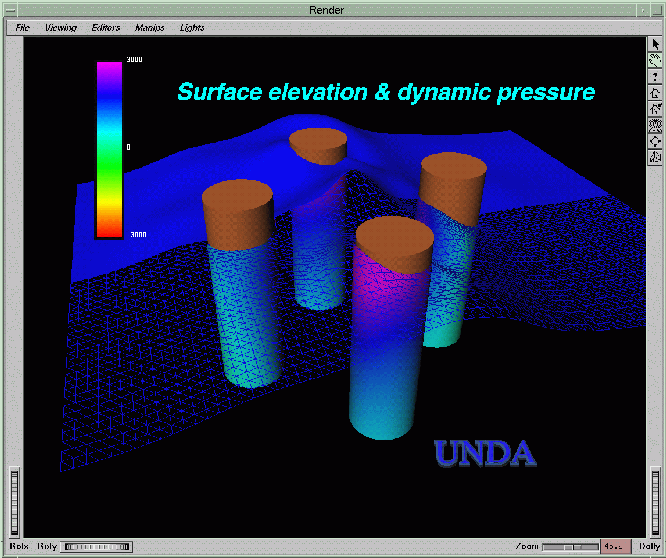The width and height of the screenshot is (666, 558).
Task: Click the question mark help icon
Action: tap(656, 77)
